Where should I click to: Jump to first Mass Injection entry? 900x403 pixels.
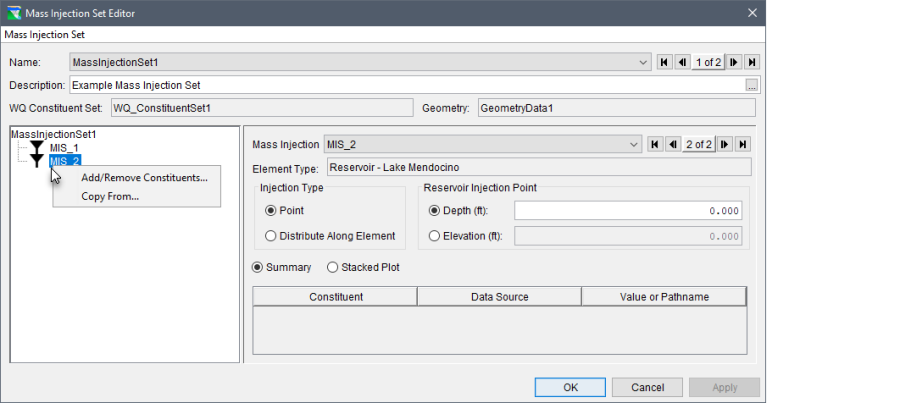pos(655,145)
